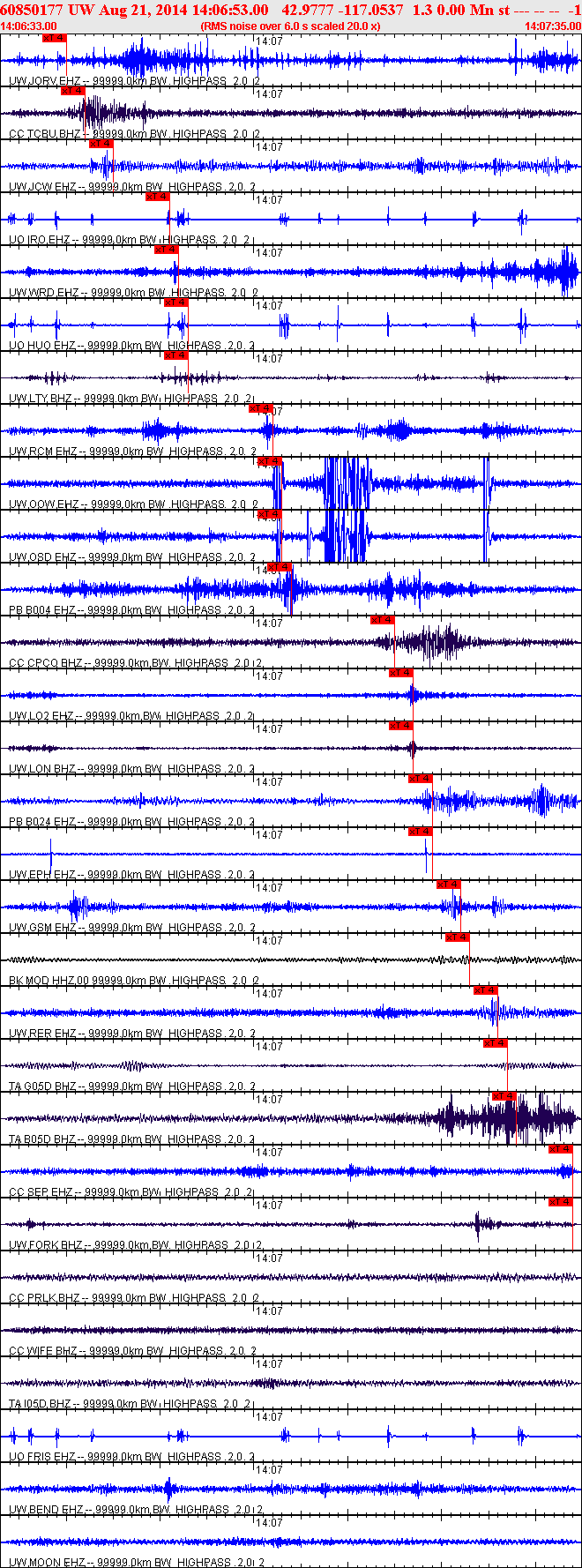Select the red pick flag on TCBU trace
The height and width of the screenshot is (1568, 582).
point(72,91)
